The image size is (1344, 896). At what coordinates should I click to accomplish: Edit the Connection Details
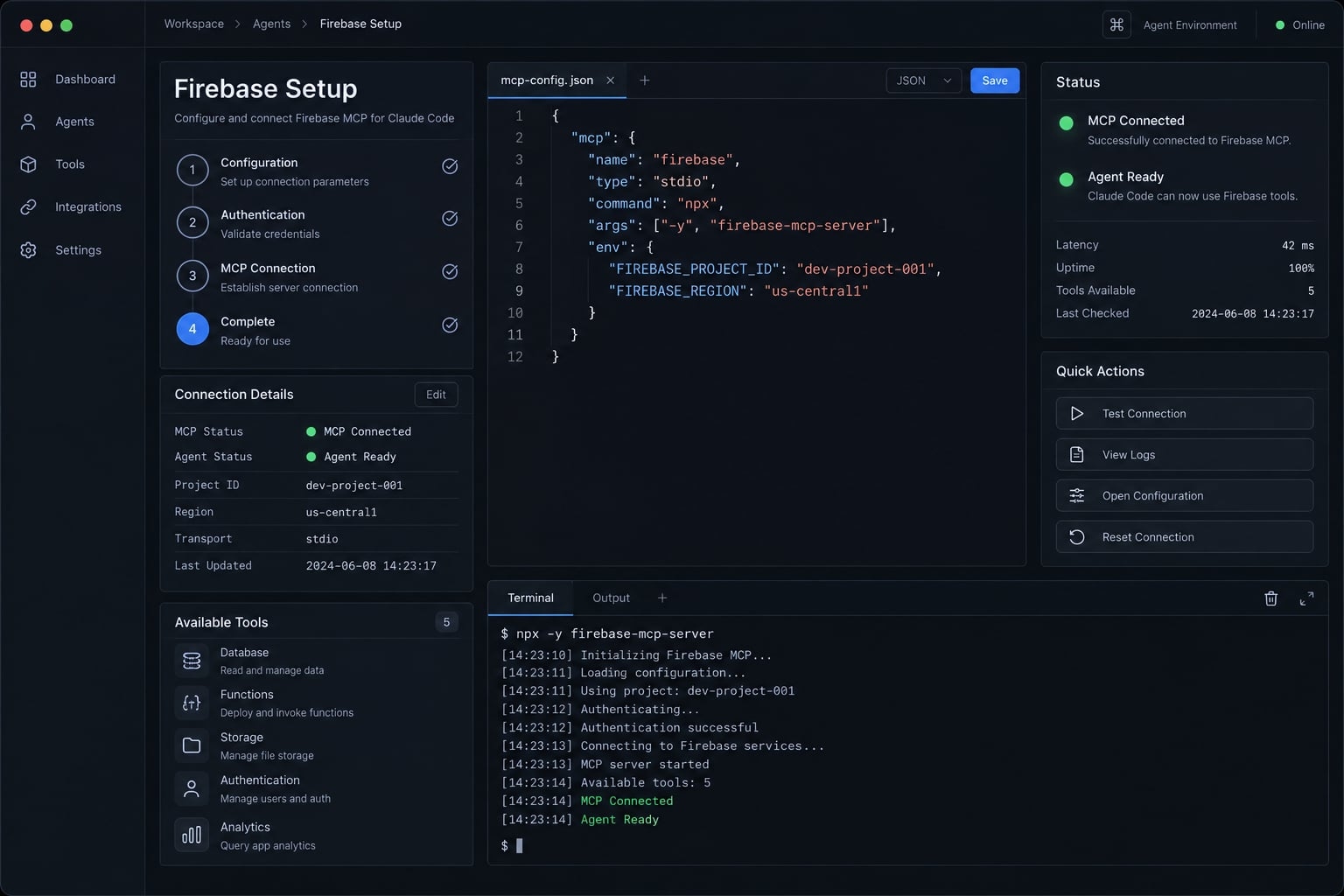point(436,395)
